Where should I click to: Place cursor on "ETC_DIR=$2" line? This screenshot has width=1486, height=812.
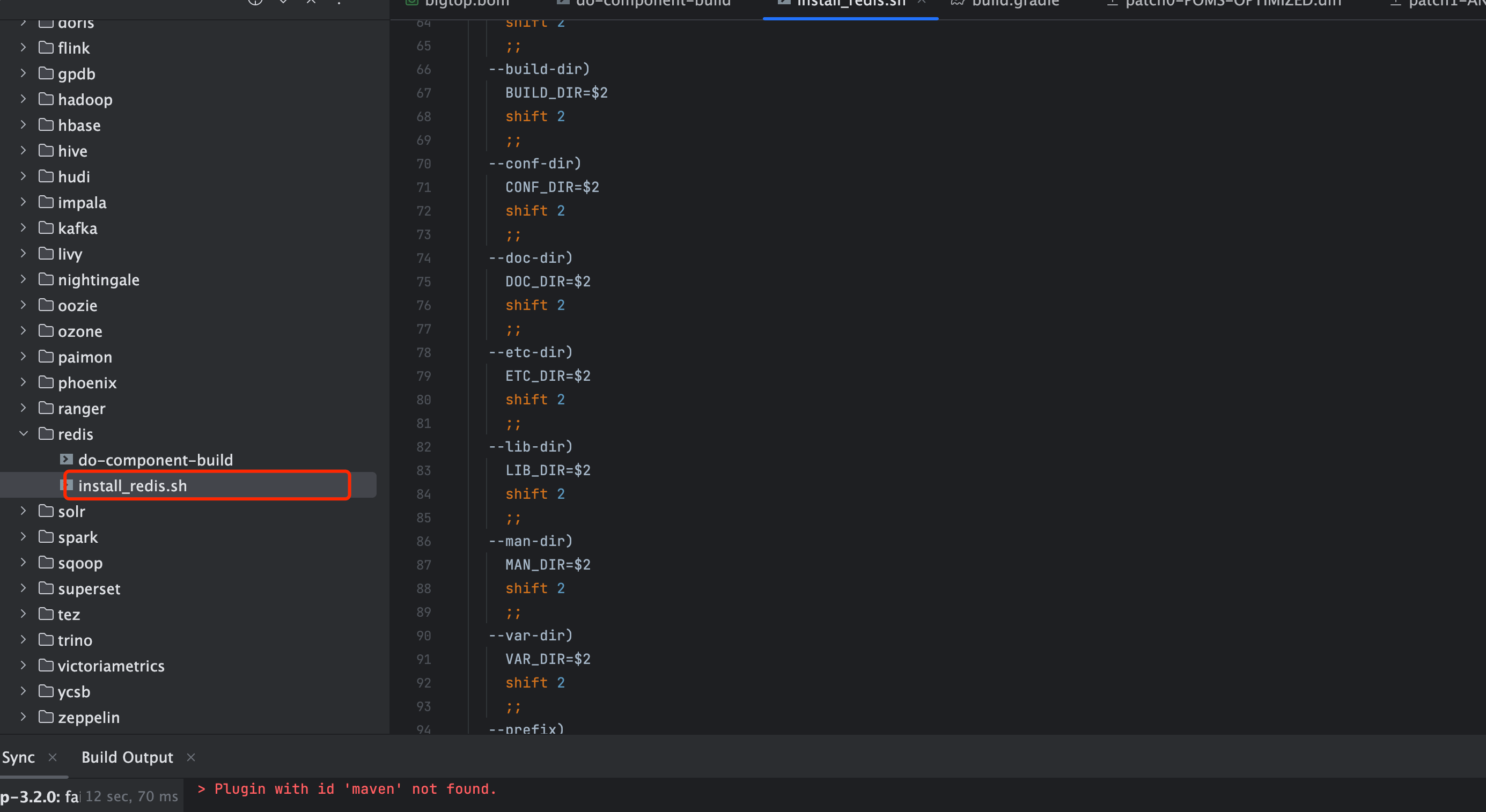(547, 376)
